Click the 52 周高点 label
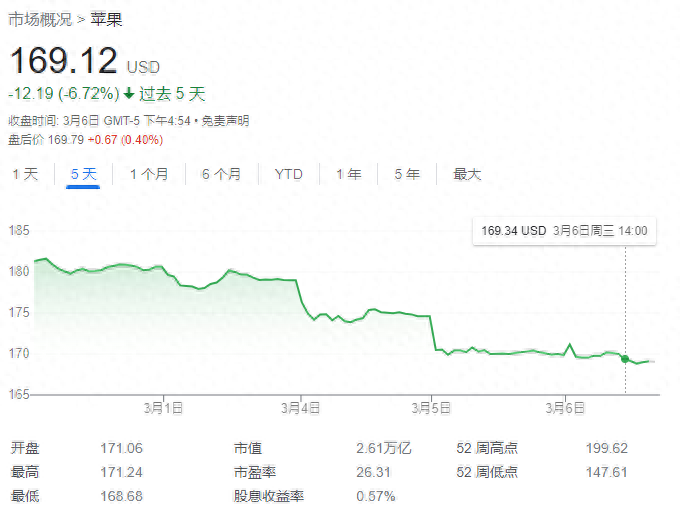 [x=487, y=448]
